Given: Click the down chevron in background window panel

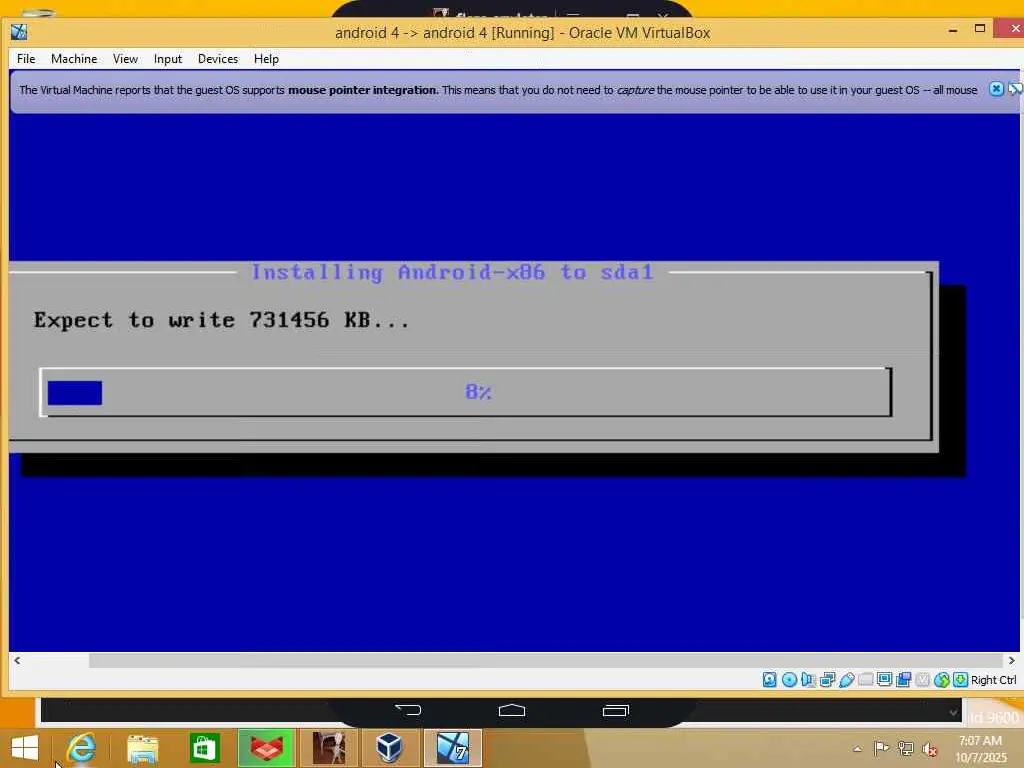Looking at the screenshot, I should click(954, 712).
